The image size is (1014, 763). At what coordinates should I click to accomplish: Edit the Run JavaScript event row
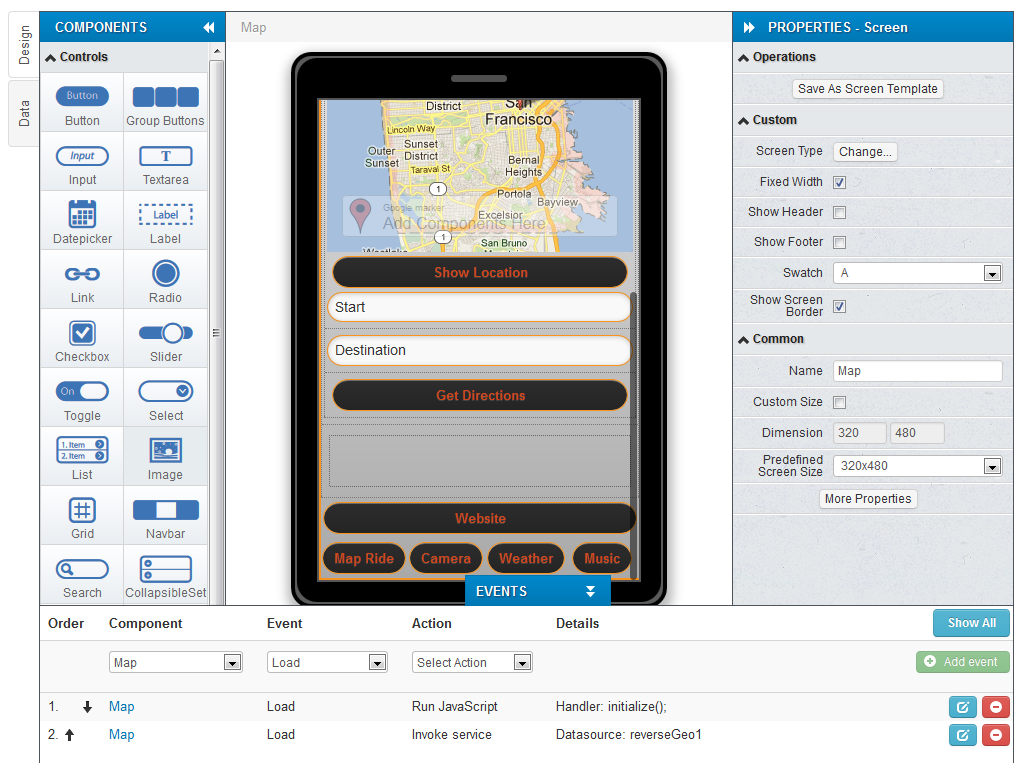[x=962, y=707]
